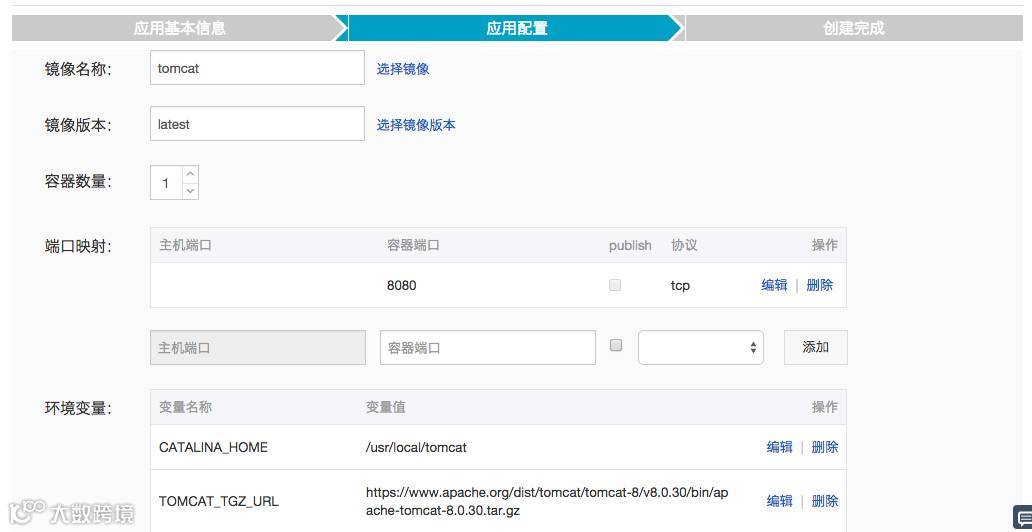
Task: Check publish box in new port row
Action: pos(615,345)
